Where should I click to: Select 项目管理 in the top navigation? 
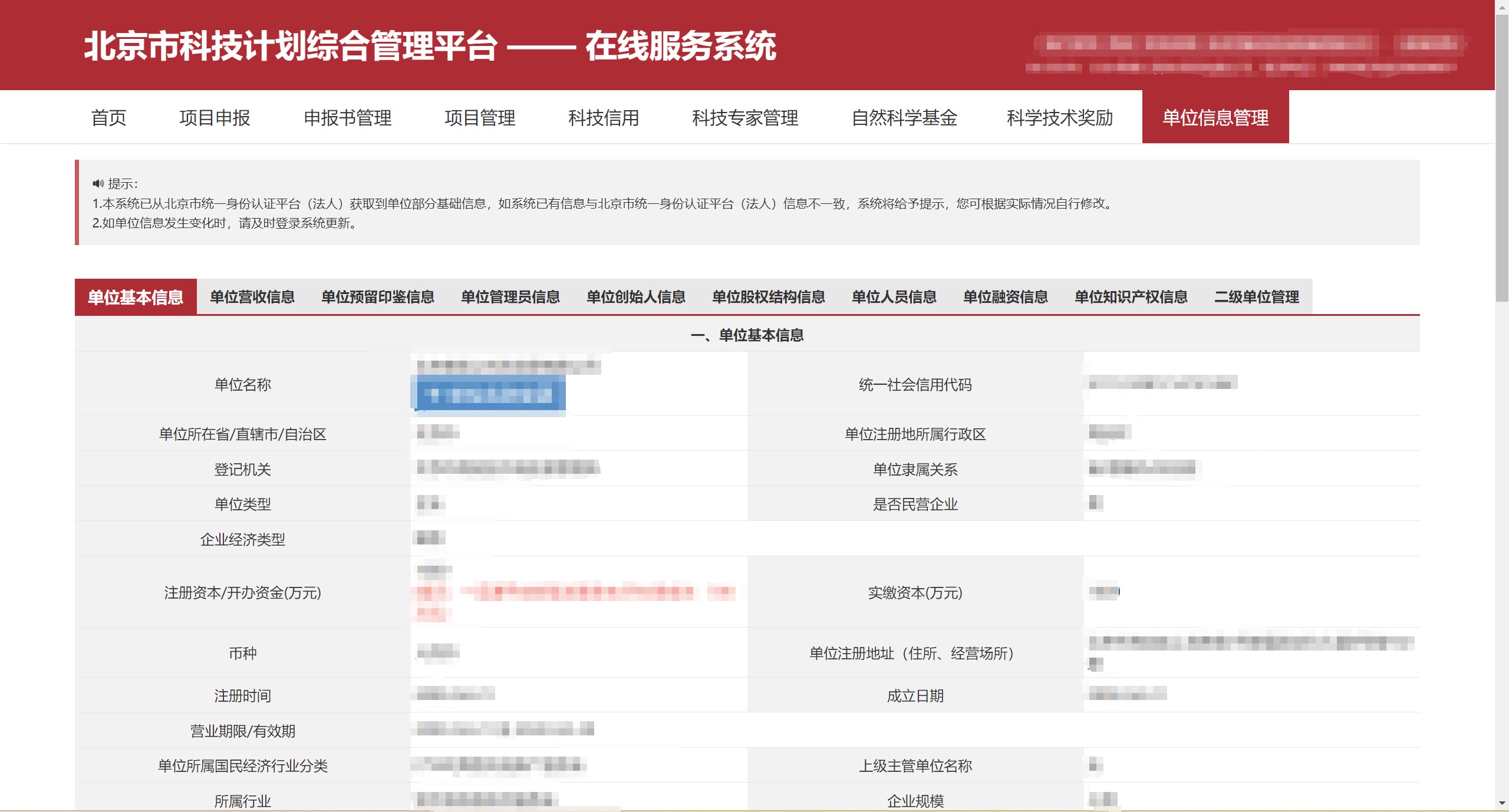tap(480, 118)
